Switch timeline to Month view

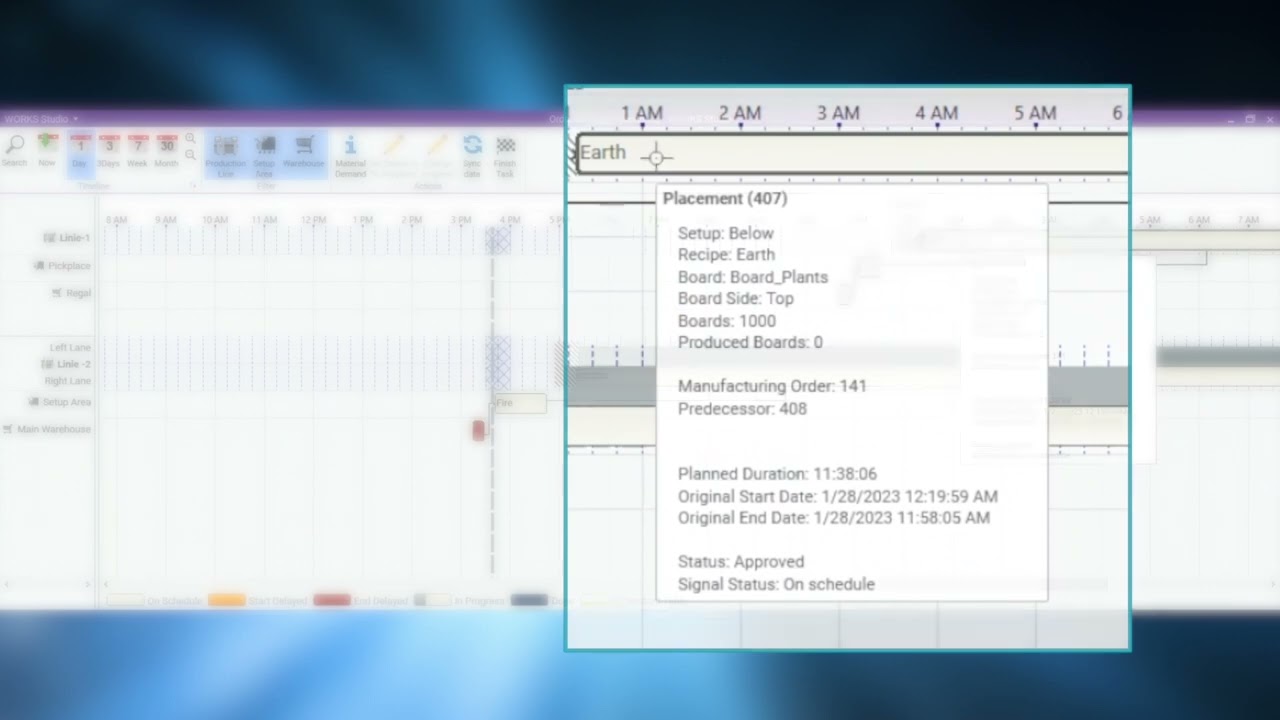tap(166, 150)
